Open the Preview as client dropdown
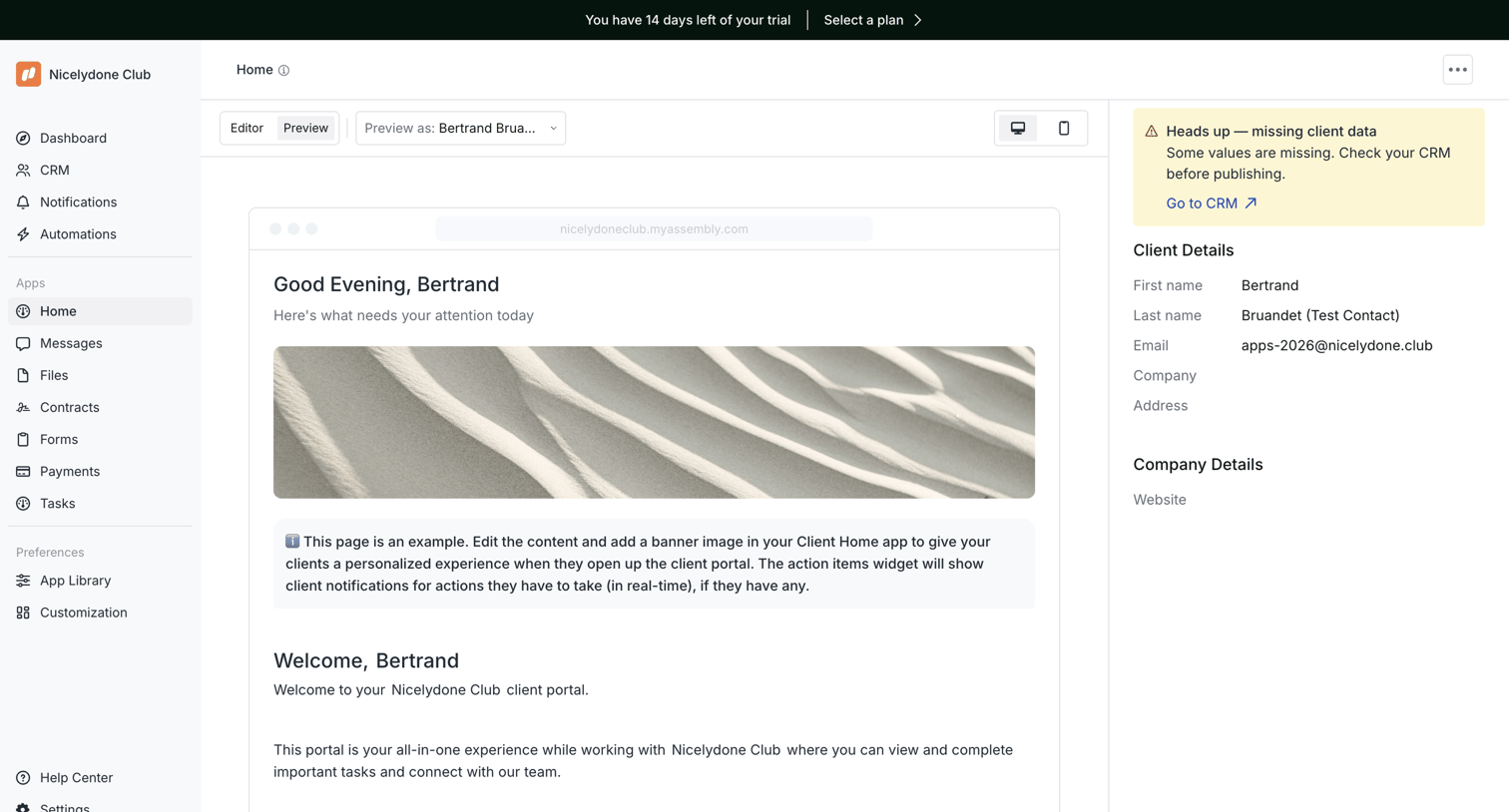 pos(461,128)
